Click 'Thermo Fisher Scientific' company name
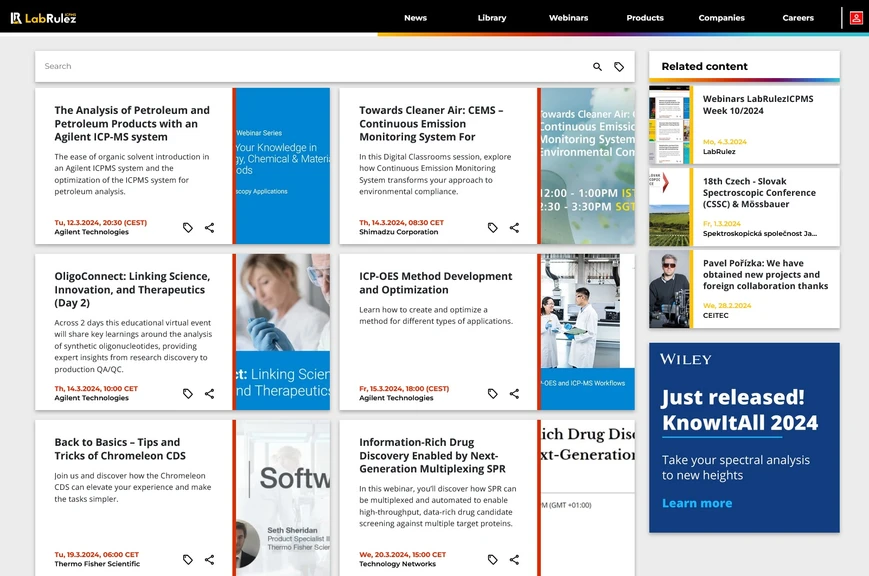The height and width of the screenshot is (576, 869). click(97, 564)
